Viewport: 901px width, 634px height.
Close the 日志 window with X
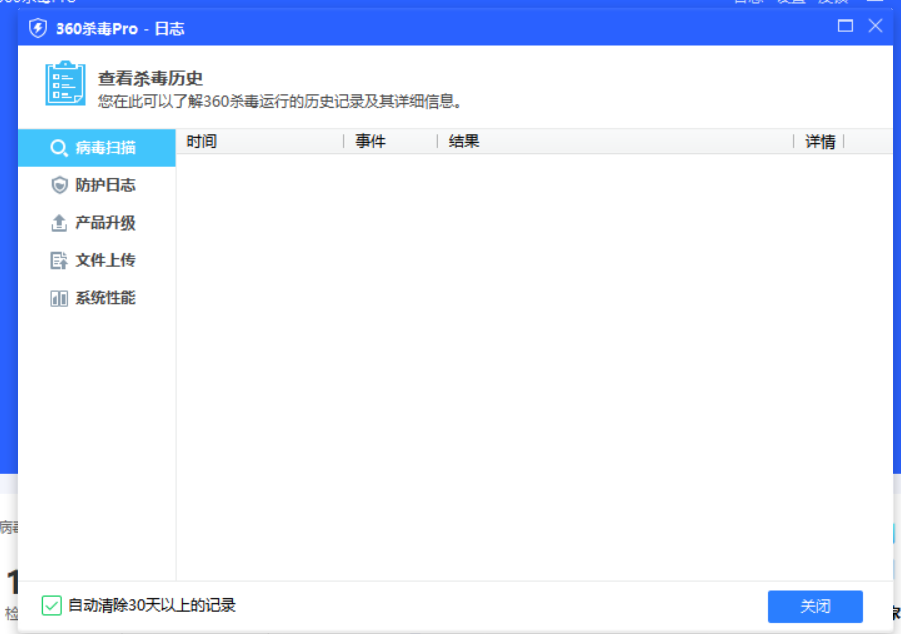click(875, 26)
